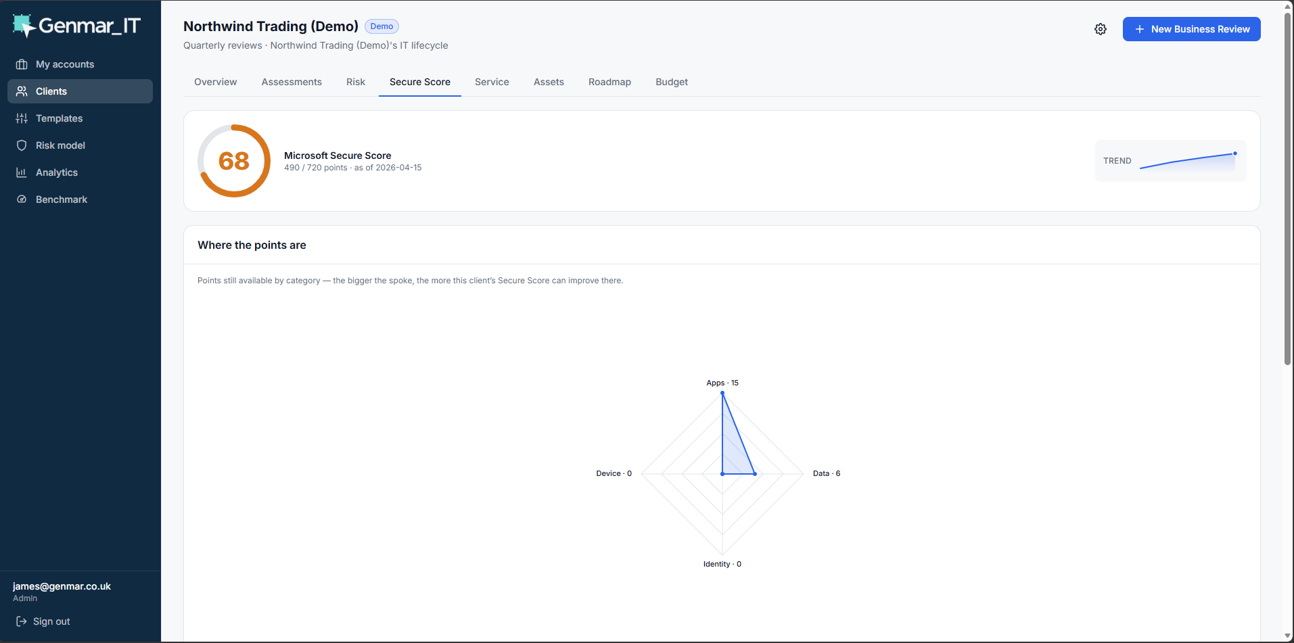The image size is (1294, 643).
Task: Switch to the Assets tab
Action: (548, 82)
